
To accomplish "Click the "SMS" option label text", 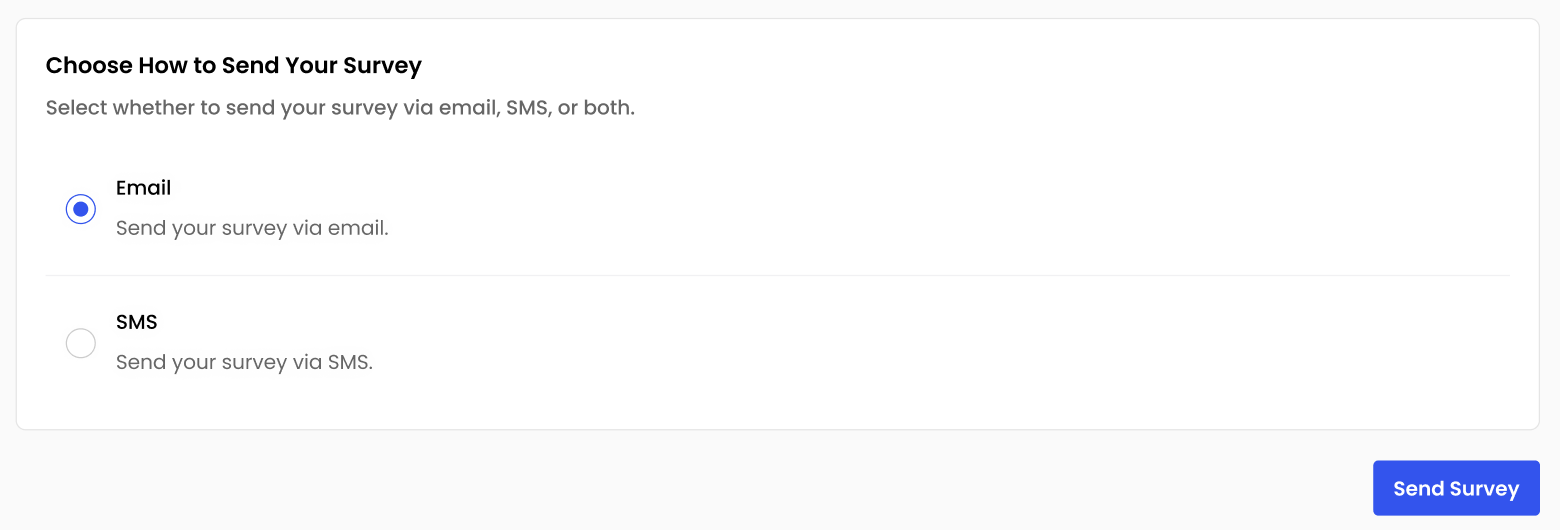I will (x=137, y=322).
